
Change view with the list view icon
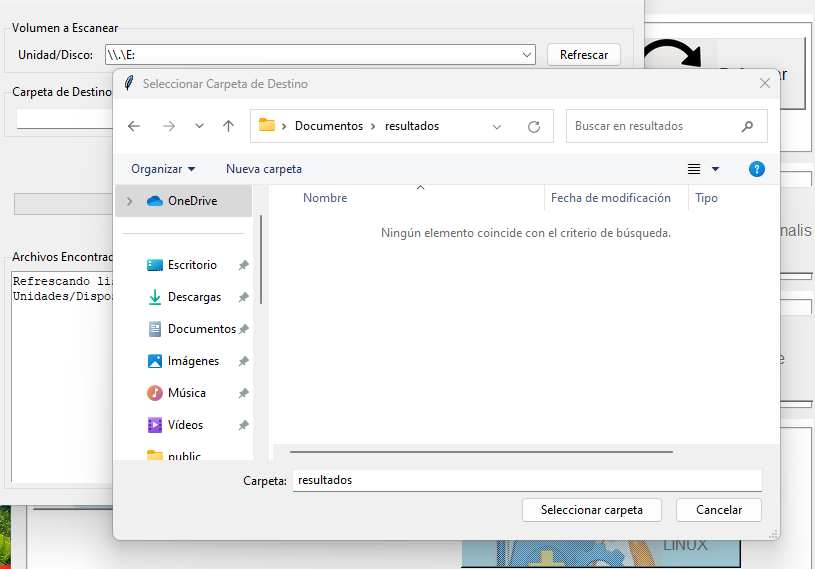pos(694,169)
